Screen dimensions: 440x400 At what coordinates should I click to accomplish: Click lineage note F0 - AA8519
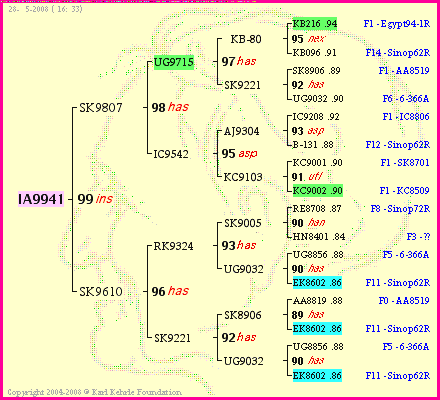click(x=404, y=301)
